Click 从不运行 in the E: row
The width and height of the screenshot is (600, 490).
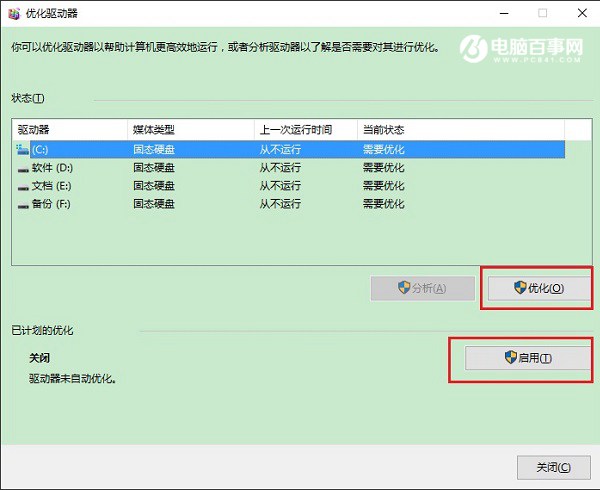(280, 186)
